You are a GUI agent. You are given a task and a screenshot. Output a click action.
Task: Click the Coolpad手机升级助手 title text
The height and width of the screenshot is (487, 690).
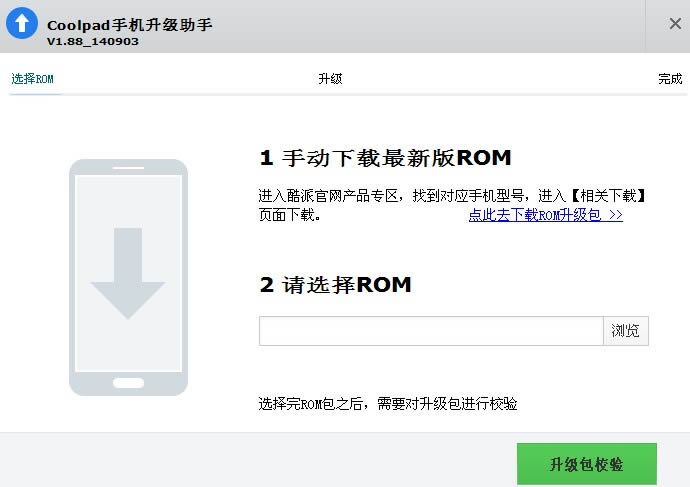tap(129, 24)
